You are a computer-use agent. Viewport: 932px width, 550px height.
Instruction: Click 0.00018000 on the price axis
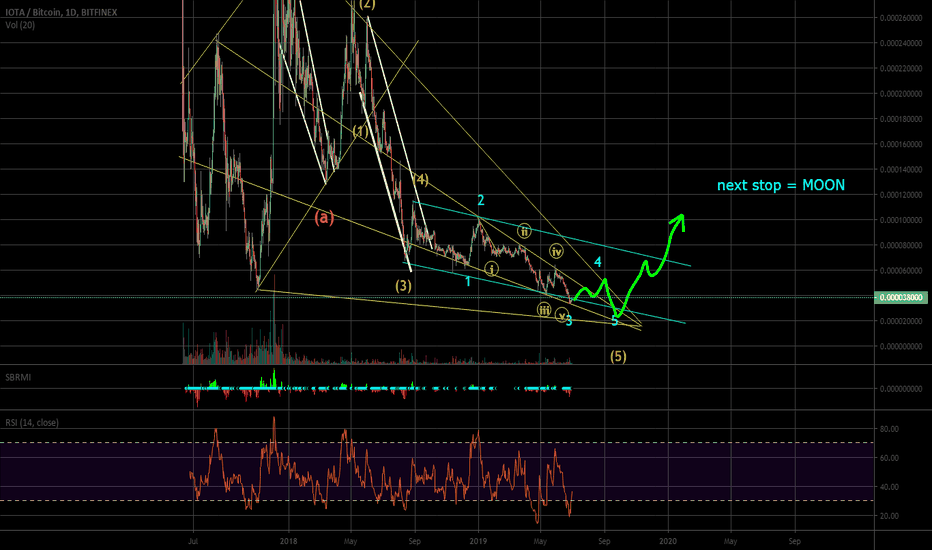tap(901, 119)
